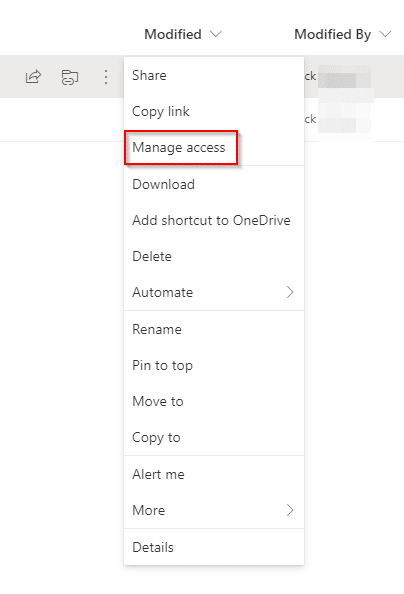Open the three-dot more actions icon
The width and height of the screenshot is (404, 594).
106,77
